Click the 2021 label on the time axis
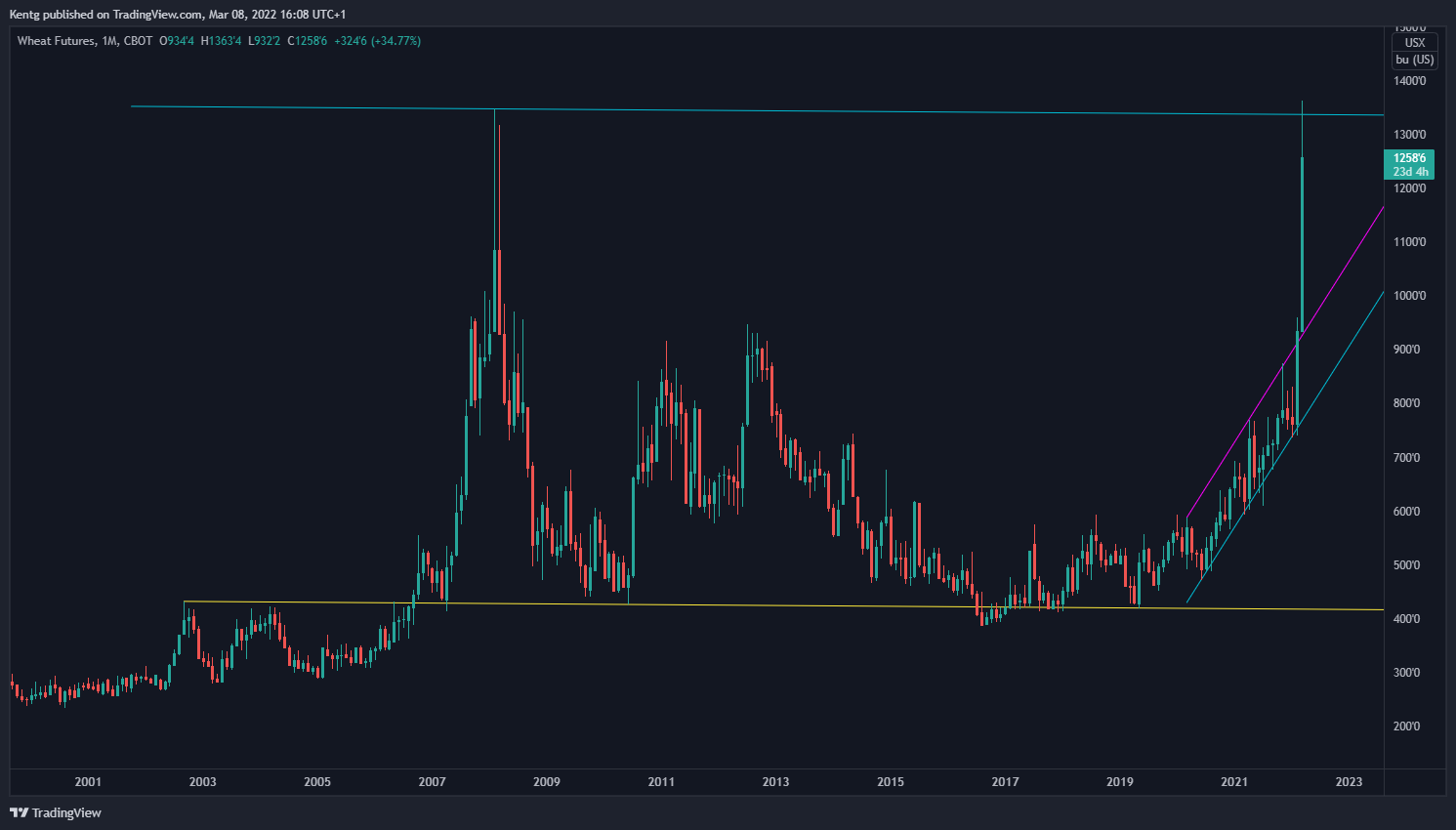This screenshot has width=1456, height=830. pos(1234,781)
